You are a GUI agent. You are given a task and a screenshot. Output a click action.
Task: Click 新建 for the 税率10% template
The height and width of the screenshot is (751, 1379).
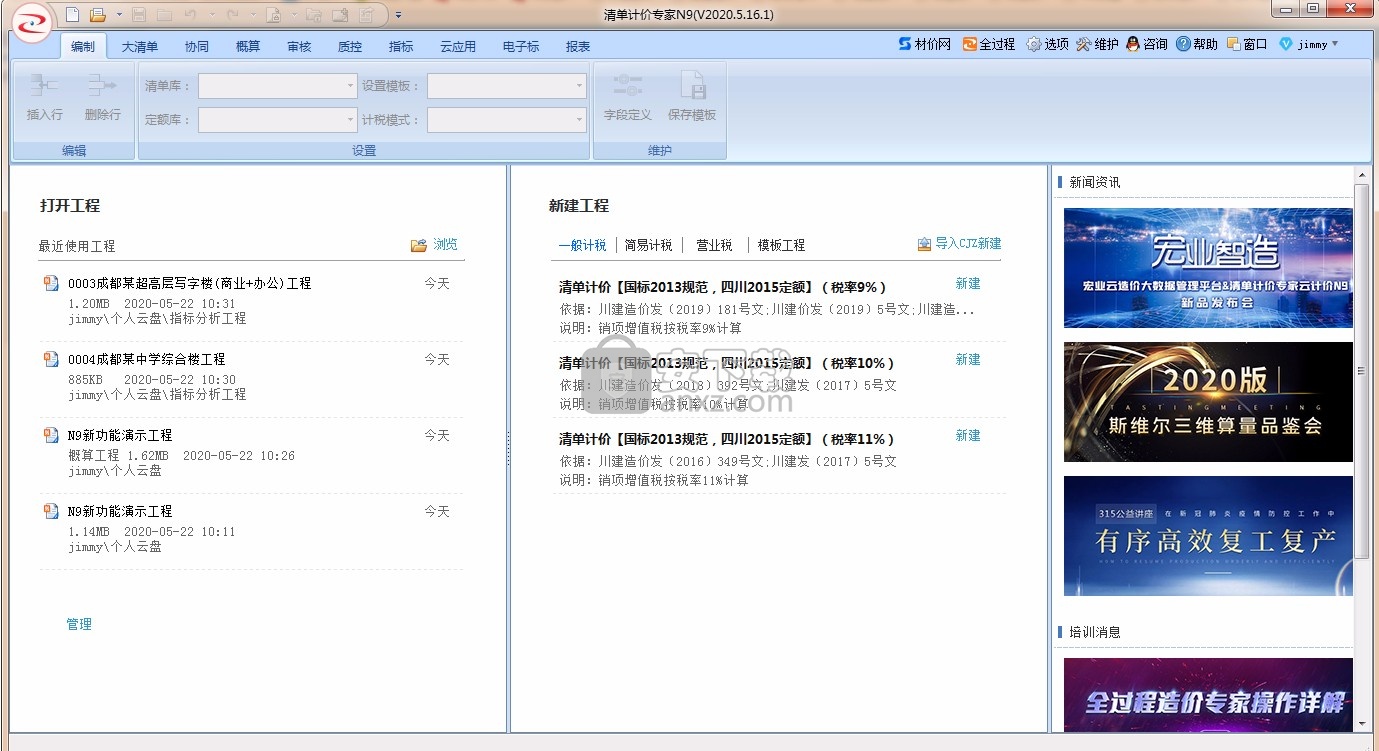[968, 359]
